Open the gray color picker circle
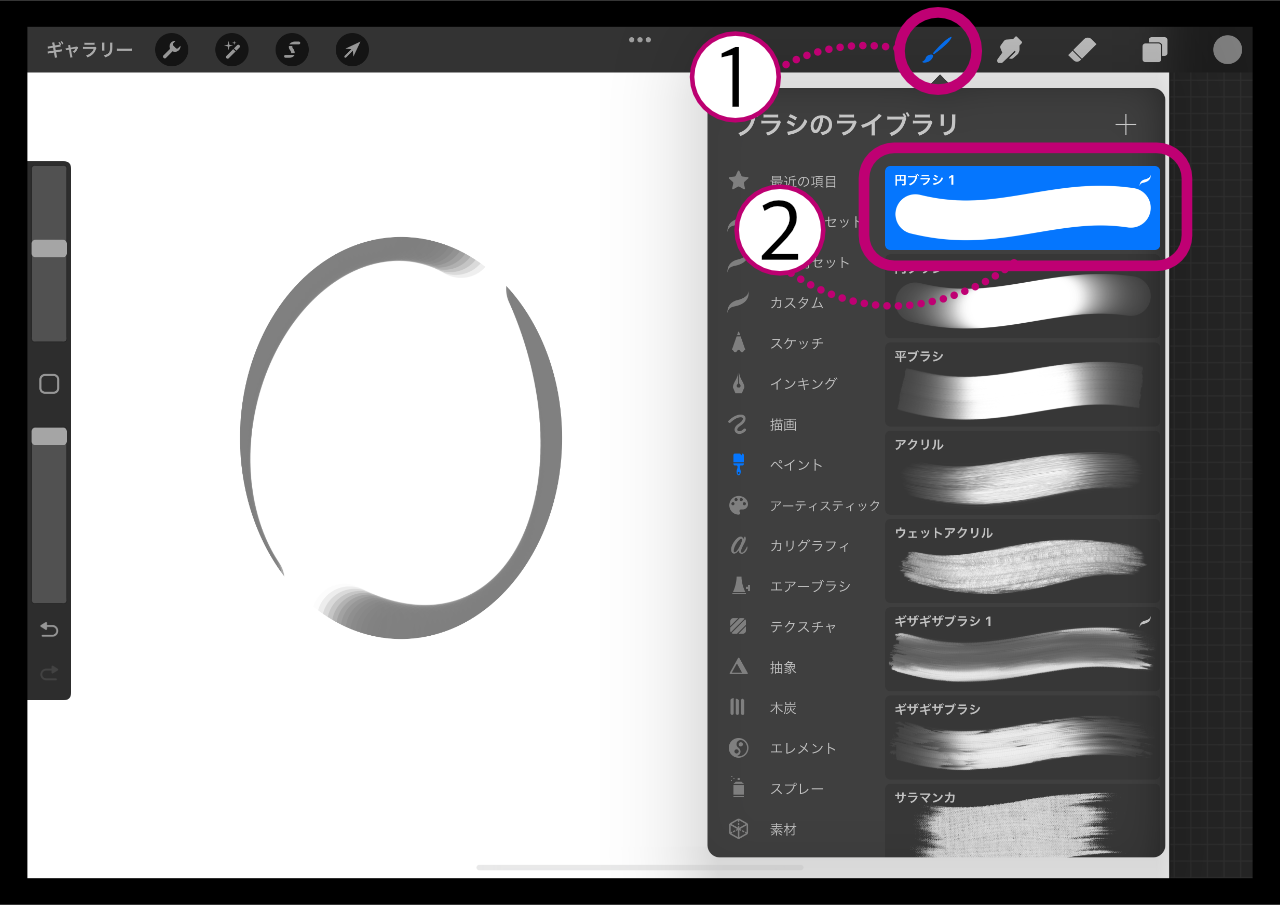The height and width of the screenshot is (905, 1280). point(1227,49)
